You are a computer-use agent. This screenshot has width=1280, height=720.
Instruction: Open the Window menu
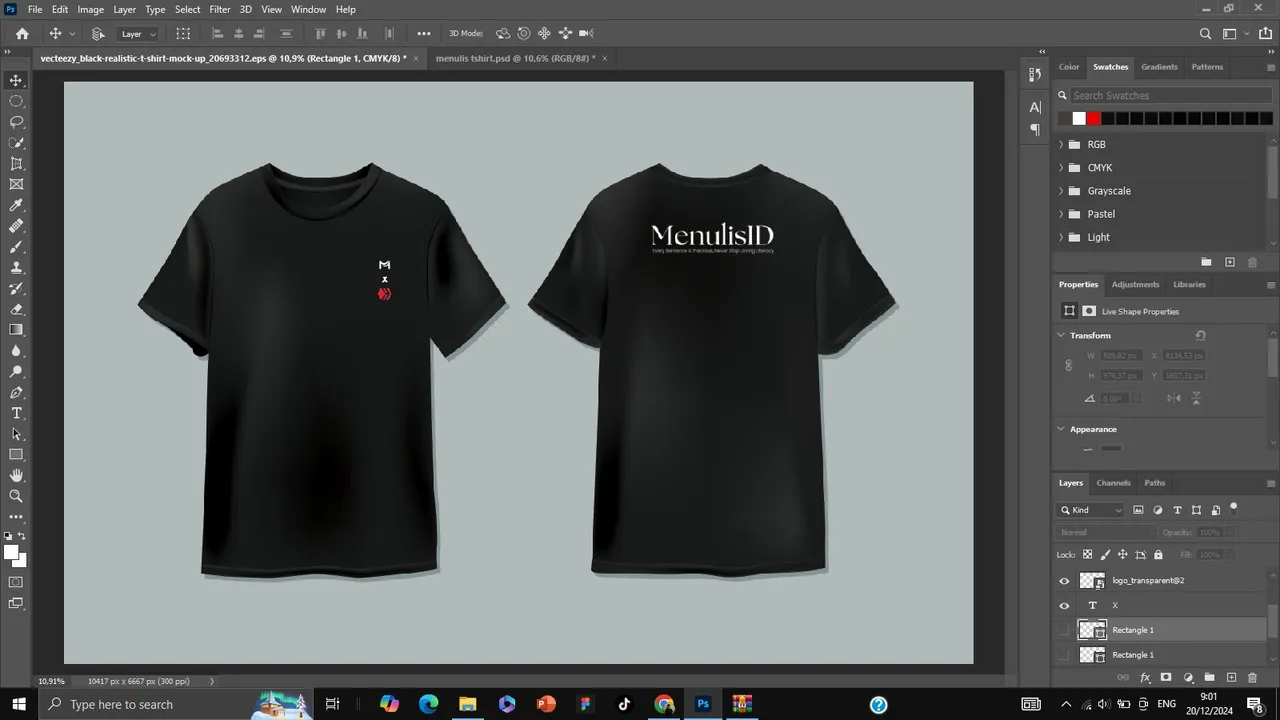(308, 9)
